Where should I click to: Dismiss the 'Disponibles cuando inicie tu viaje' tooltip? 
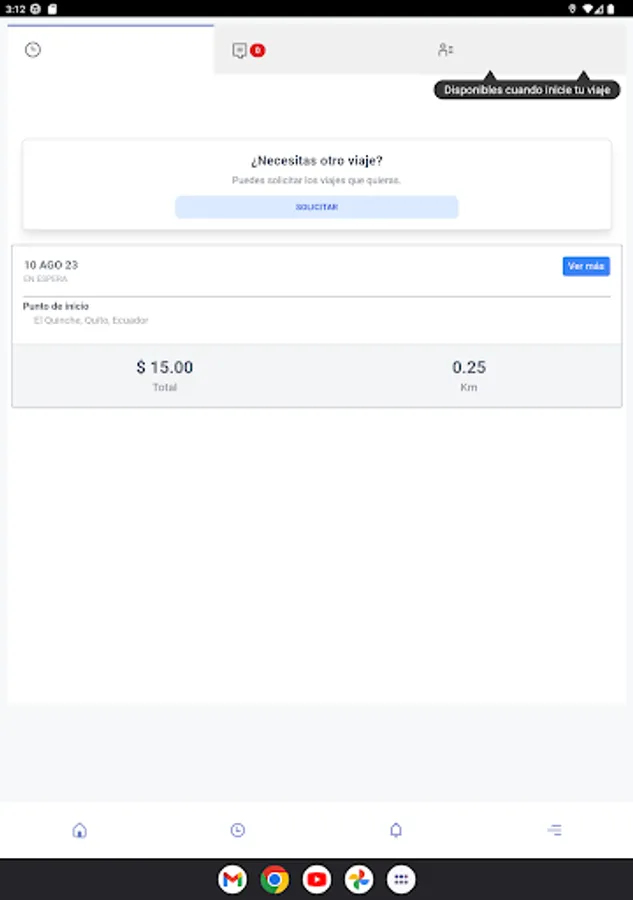527,90
